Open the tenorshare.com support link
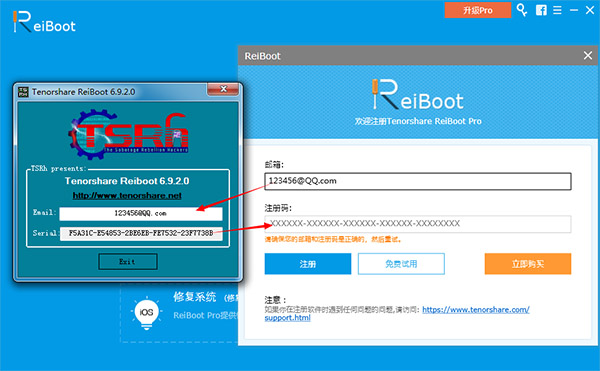Viewport: 600px width, 371px height. tap(476, 309)
